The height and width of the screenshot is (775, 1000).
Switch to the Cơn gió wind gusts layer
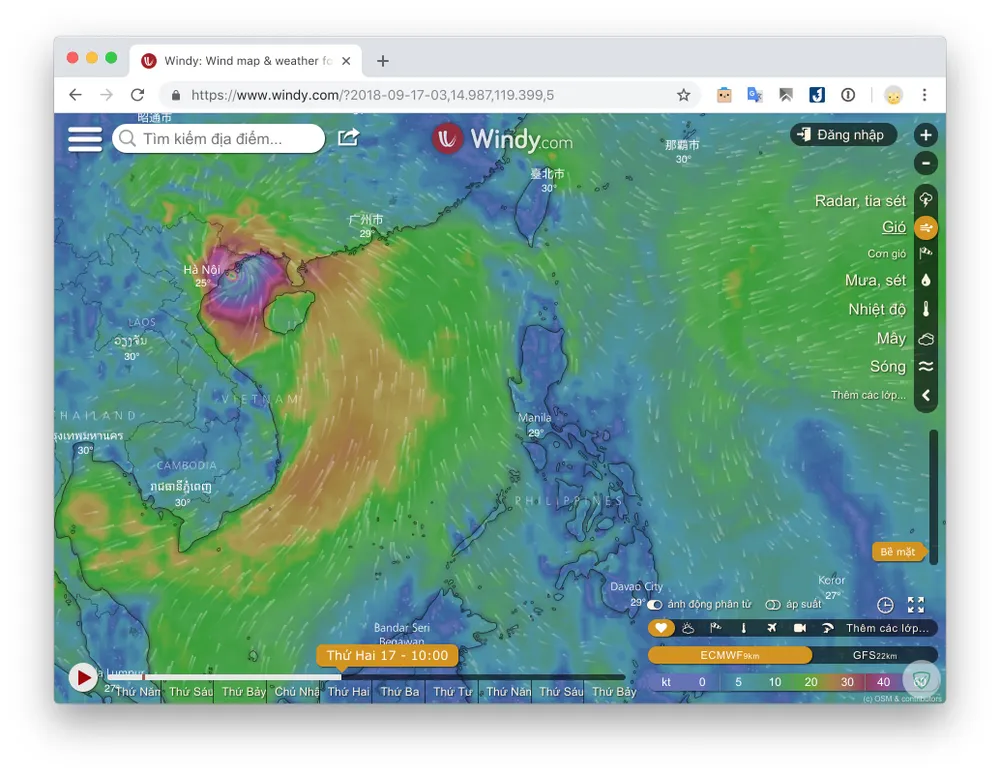[926, 254]
